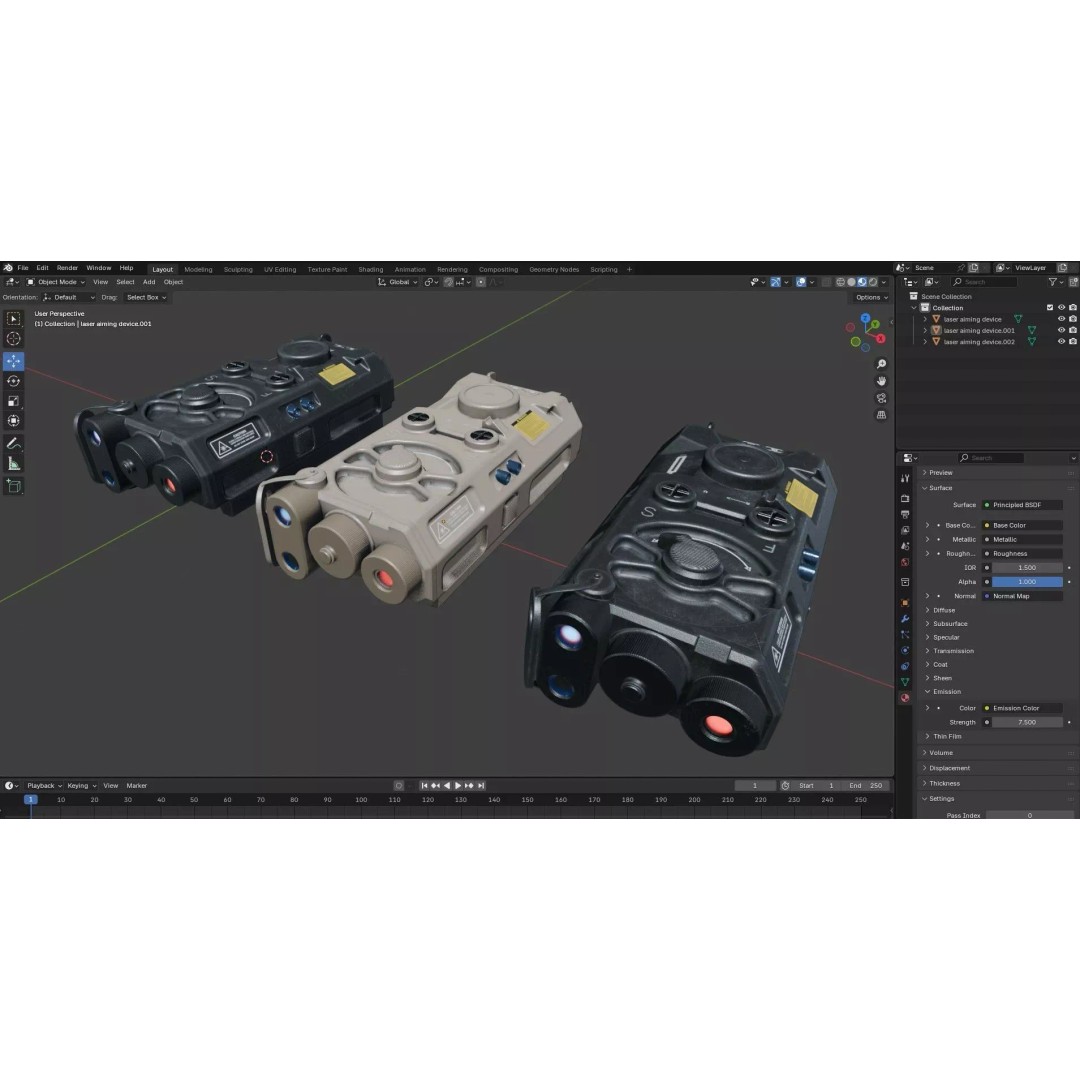Open the viewport Add menu
This screenshot has width=1080, height=1080.
click(149, 282)
